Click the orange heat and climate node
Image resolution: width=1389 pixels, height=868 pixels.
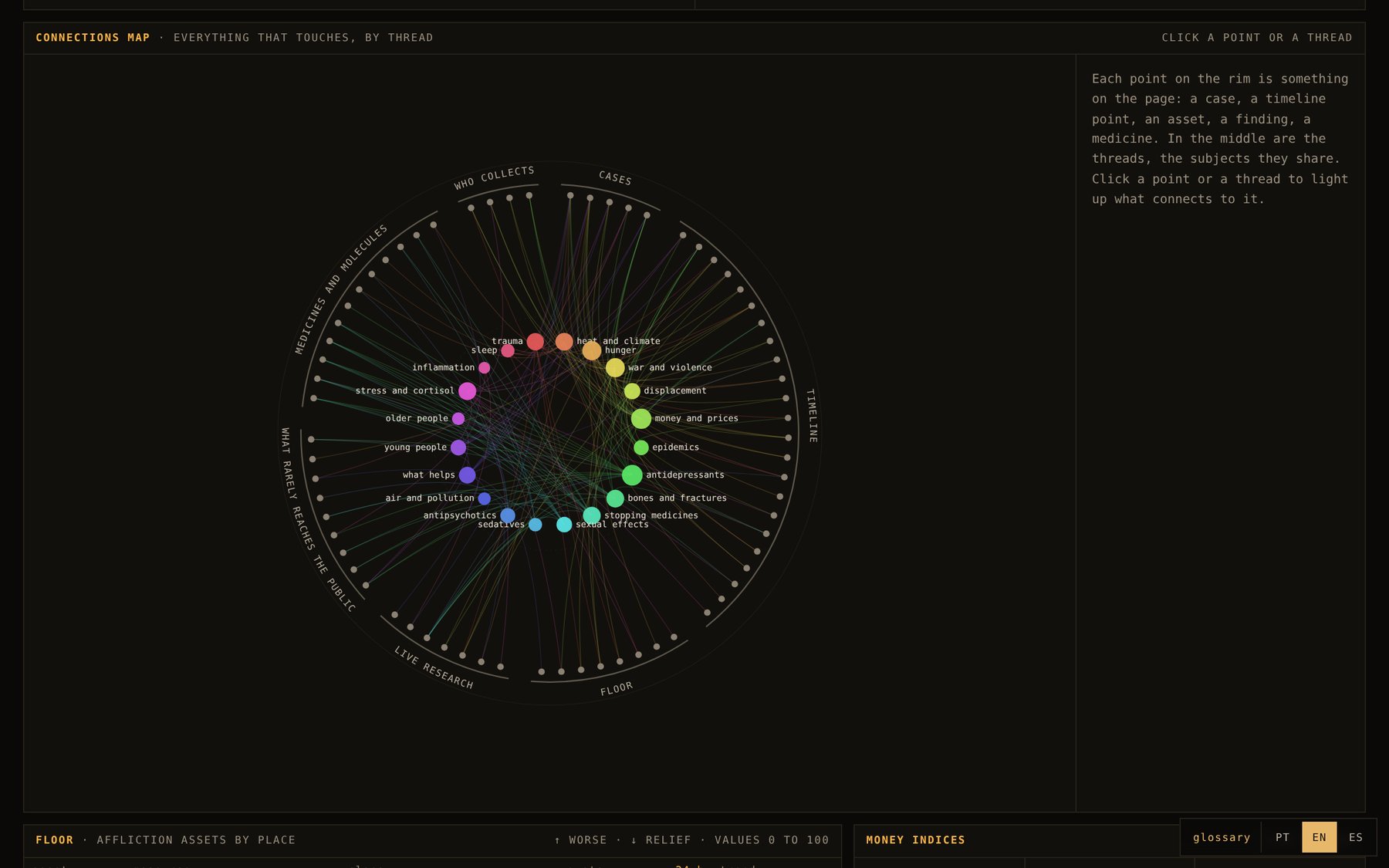(564, 342)
